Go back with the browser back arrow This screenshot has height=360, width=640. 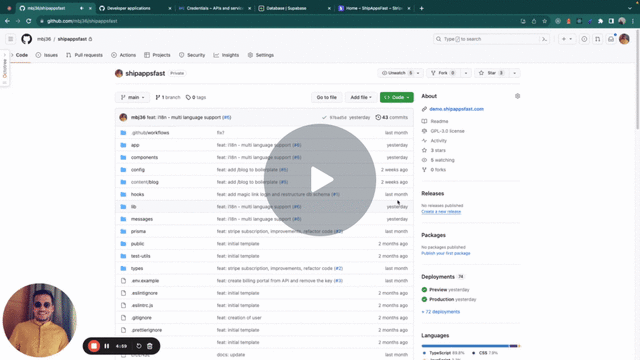7,21
